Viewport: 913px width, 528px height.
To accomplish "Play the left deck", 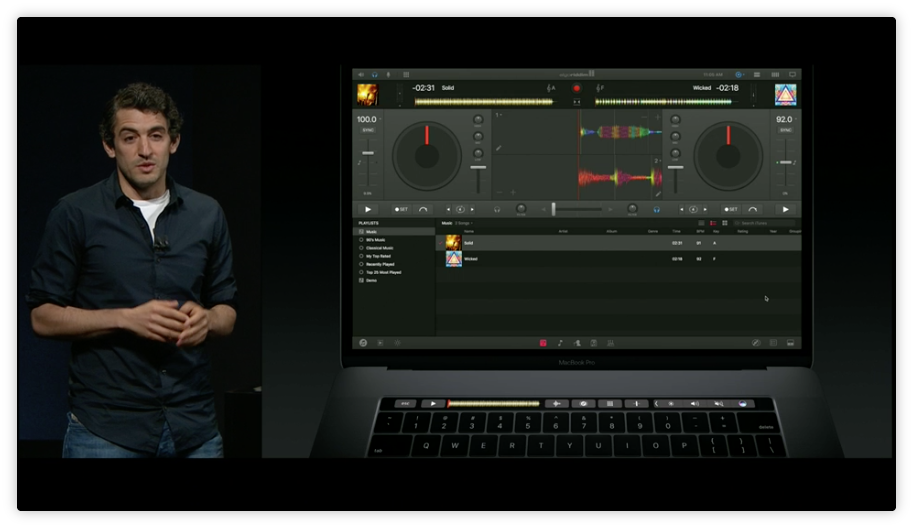I will tap(368, 210).
